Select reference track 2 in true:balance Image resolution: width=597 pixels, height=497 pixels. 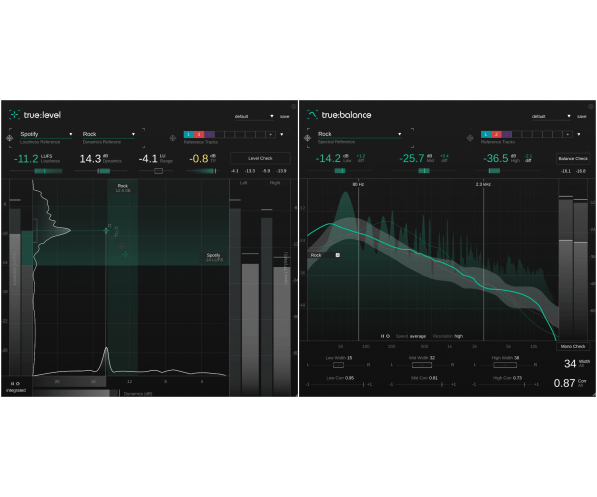(x=496, y=134)
